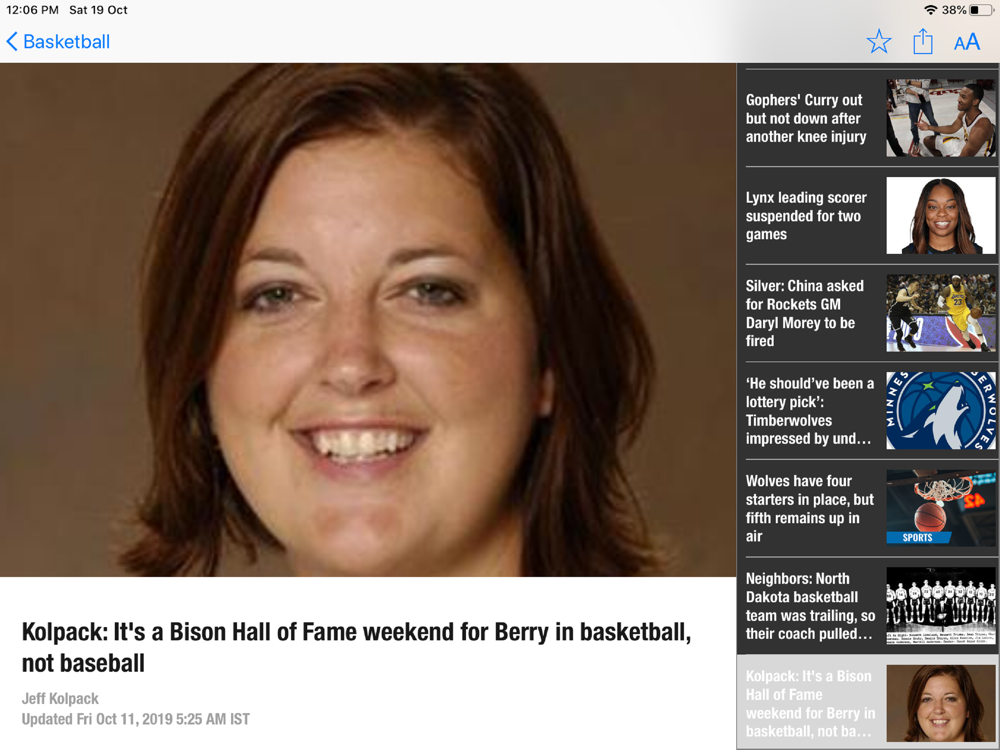
Task: Open the share sheet icon
Action: 922,42
